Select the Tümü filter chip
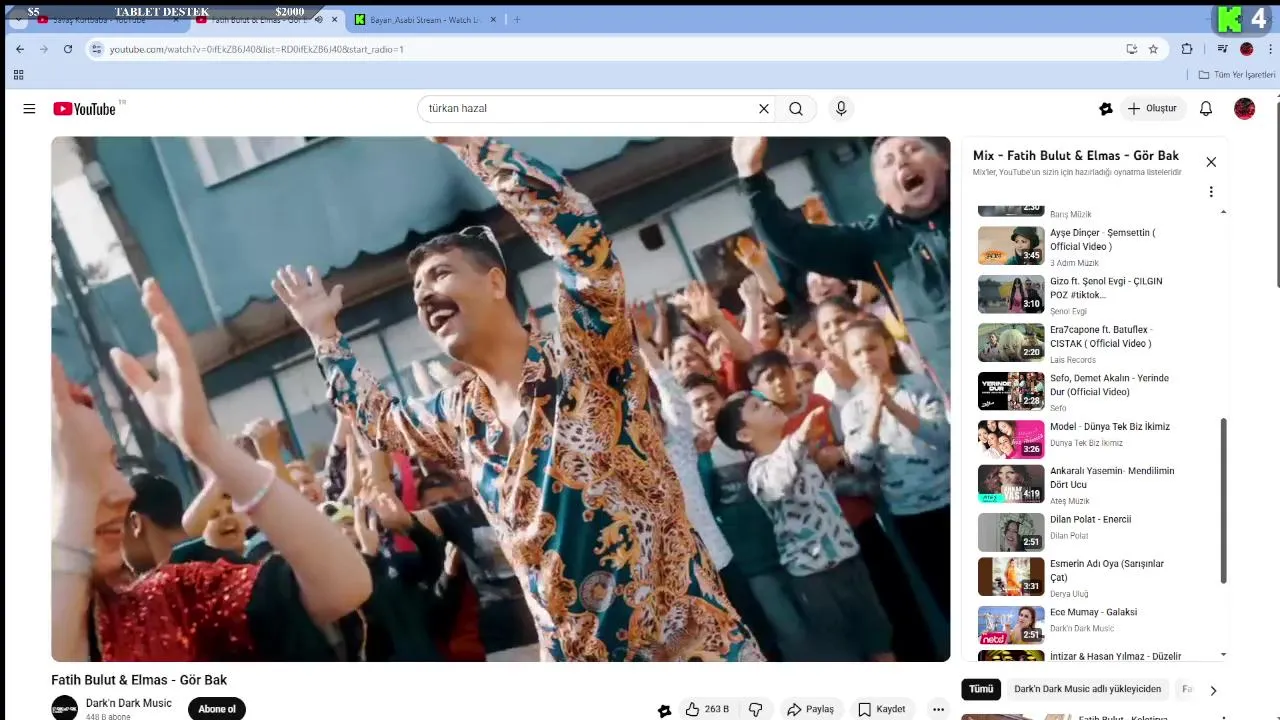The width and height of the screenshot is (1280, 720). click(x=981, y=689)
